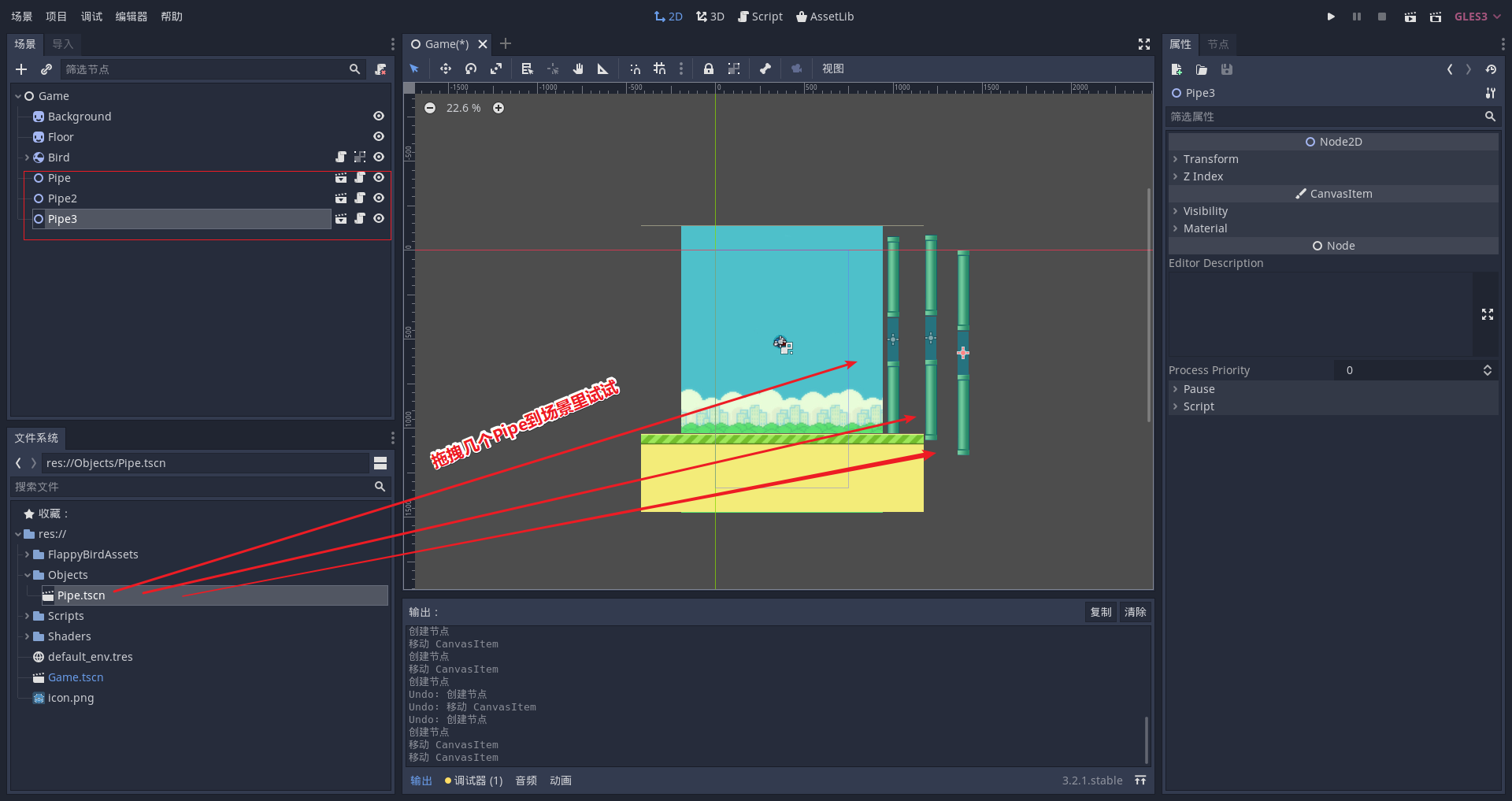Switch to the Script workspace
The width and height of the screenshot is (1512, 801).
coord(760,17)
